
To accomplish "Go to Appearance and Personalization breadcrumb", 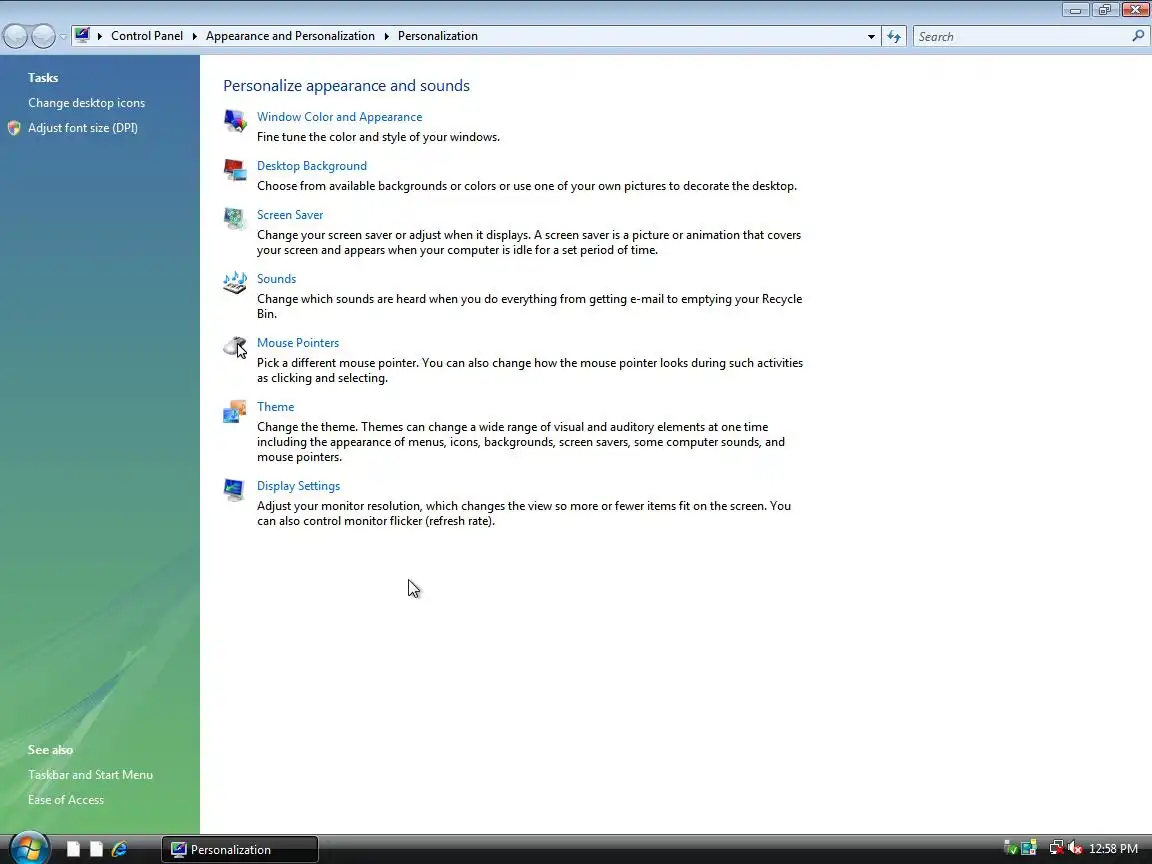I will [x=290, y=36].
